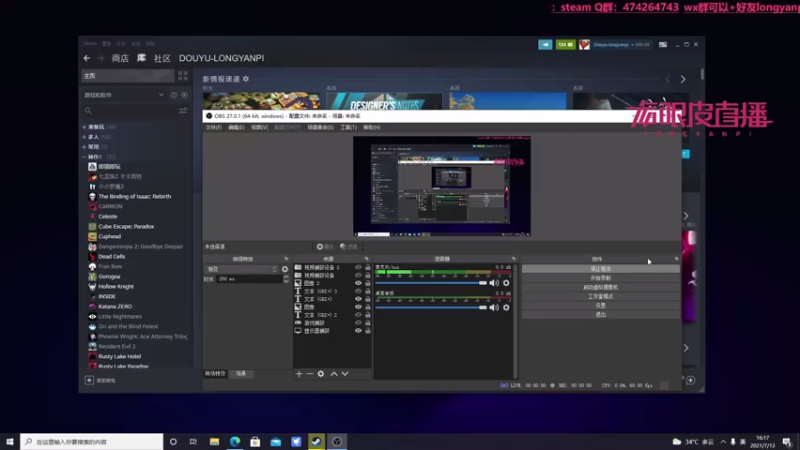
Task: Toggle visibility of 视频捕获设备 2 source
Action: click(358, 267)
